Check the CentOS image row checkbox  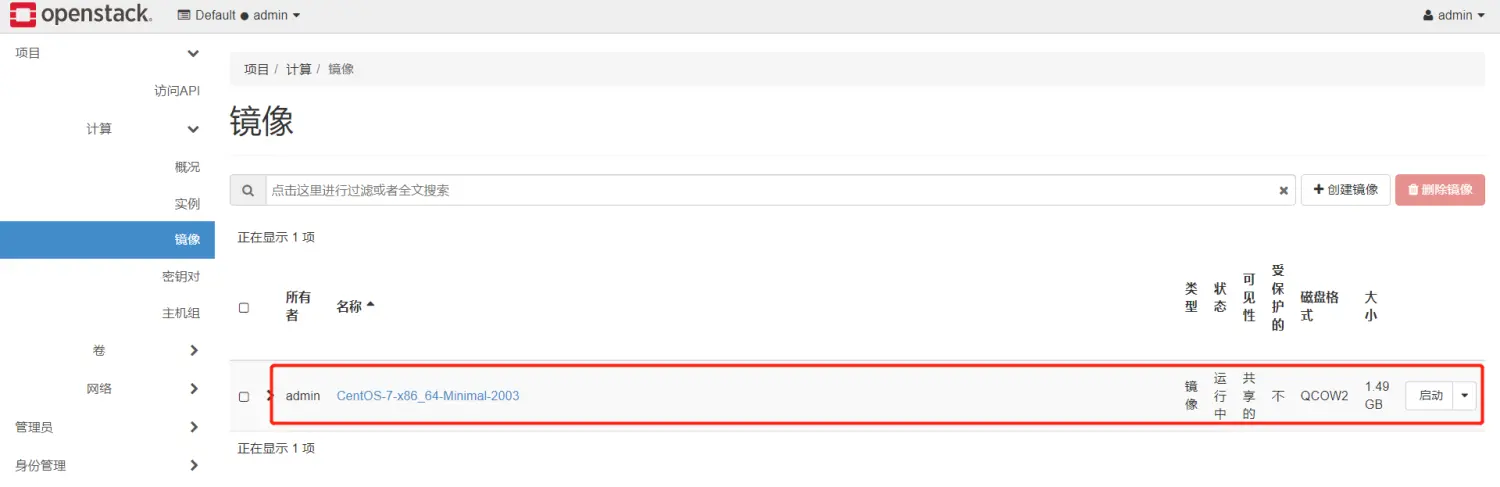pos(244,397)
